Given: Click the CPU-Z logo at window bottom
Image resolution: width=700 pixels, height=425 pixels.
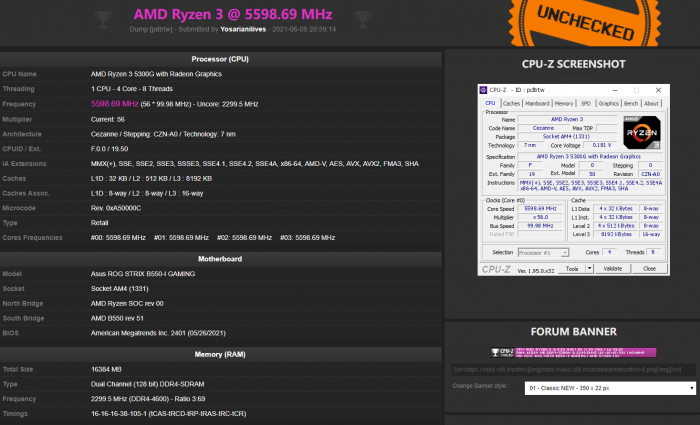Looking at the screenshot, I should coord(497,269).
